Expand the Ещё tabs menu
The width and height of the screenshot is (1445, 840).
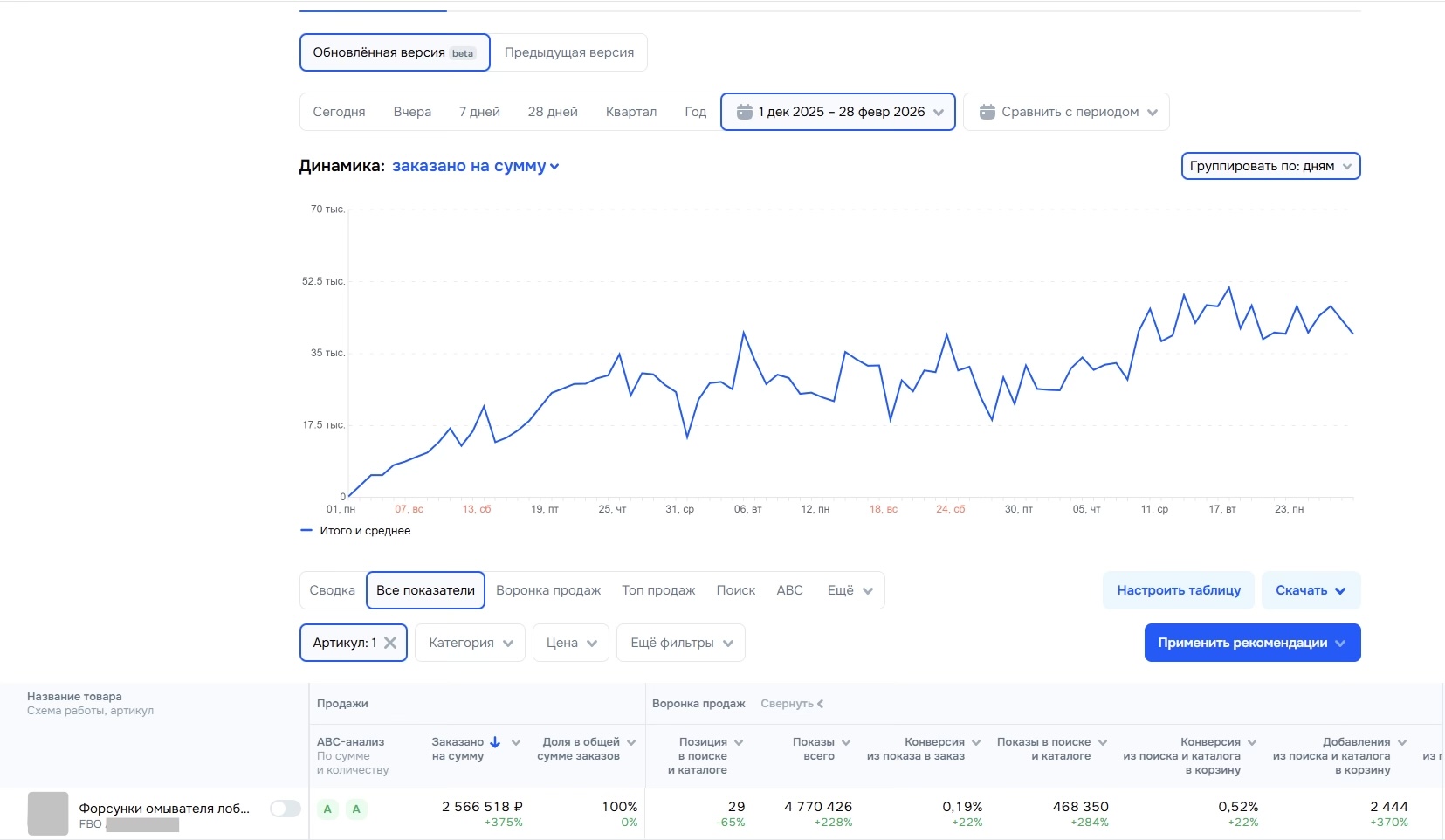(850, 590)
